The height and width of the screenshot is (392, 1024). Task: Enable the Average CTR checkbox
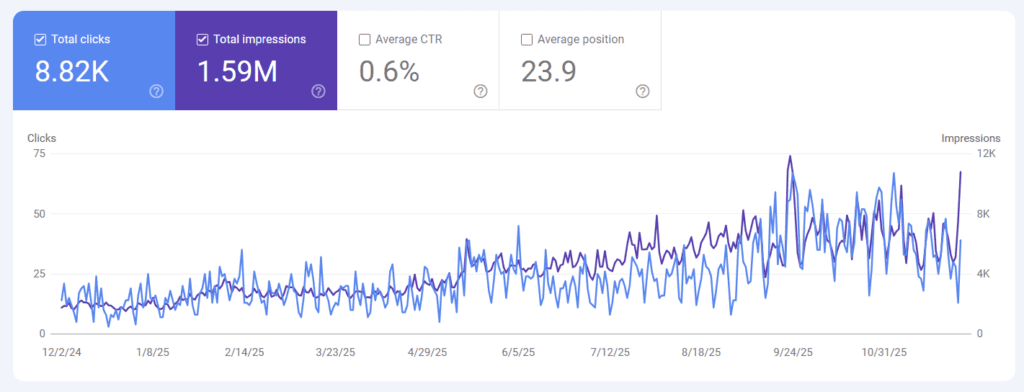point(364,40)
